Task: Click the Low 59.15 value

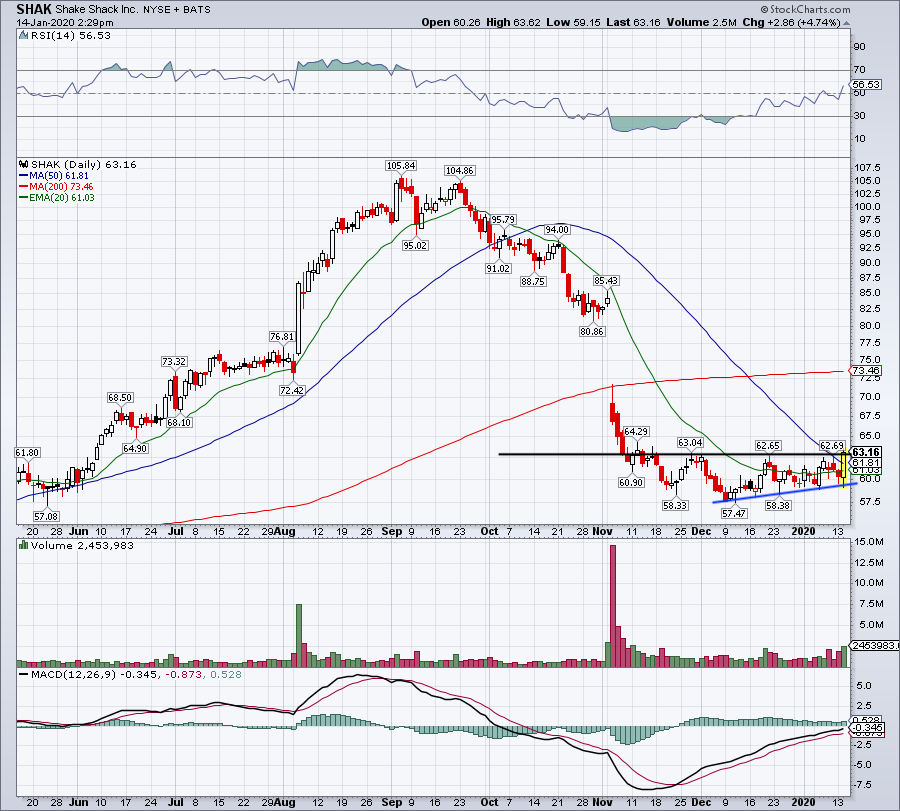Action: 573,22
